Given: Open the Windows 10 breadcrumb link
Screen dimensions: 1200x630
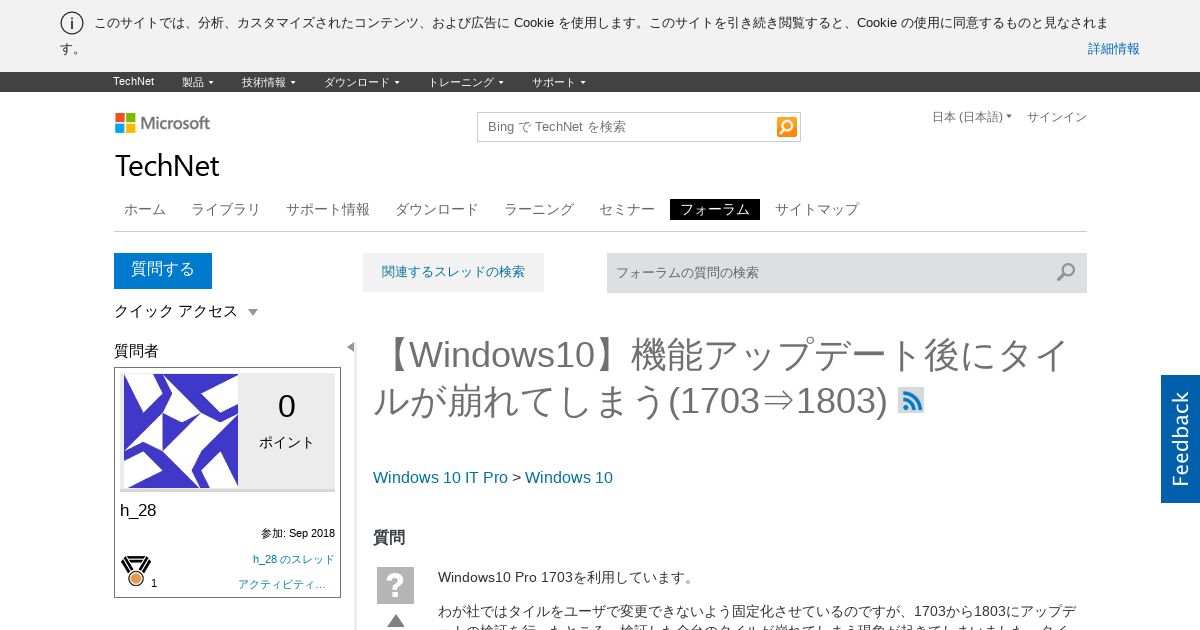Looking at the screenshot, I should coord(569,477).
